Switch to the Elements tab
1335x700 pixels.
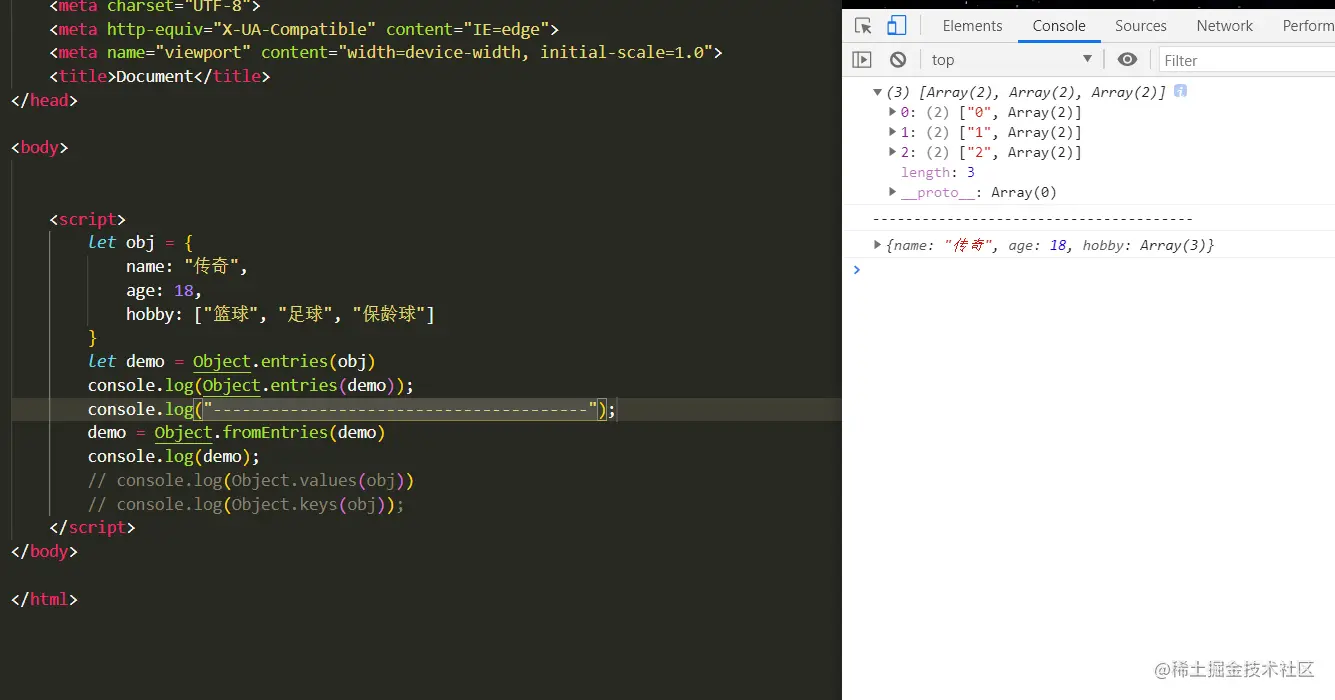click(x=972, y=25)
